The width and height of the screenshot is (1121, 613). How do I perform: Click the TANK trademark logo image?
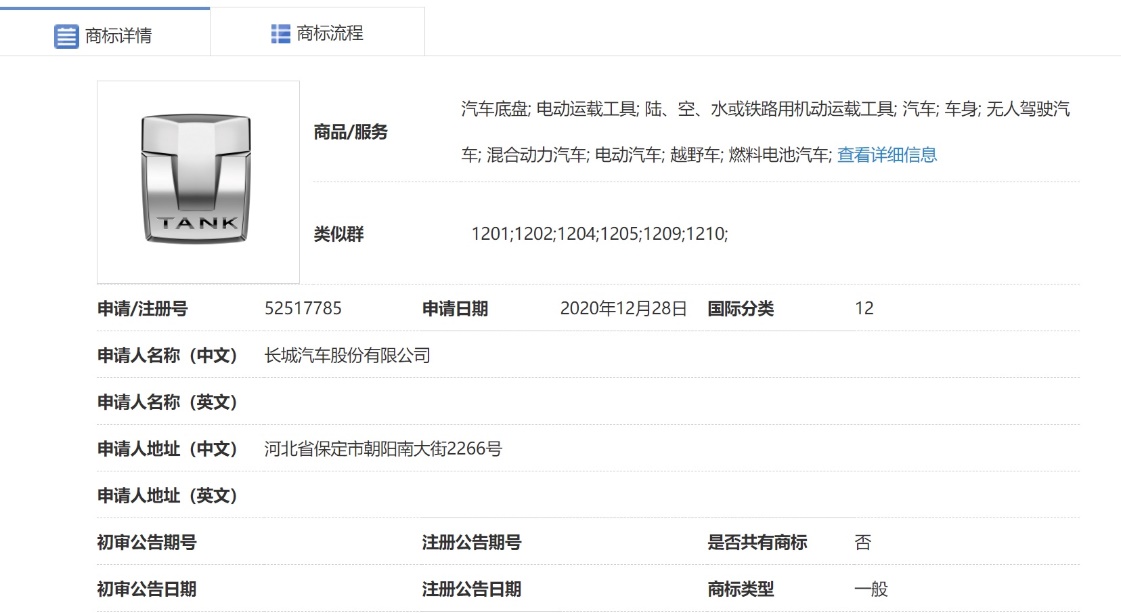click(198, 181)
